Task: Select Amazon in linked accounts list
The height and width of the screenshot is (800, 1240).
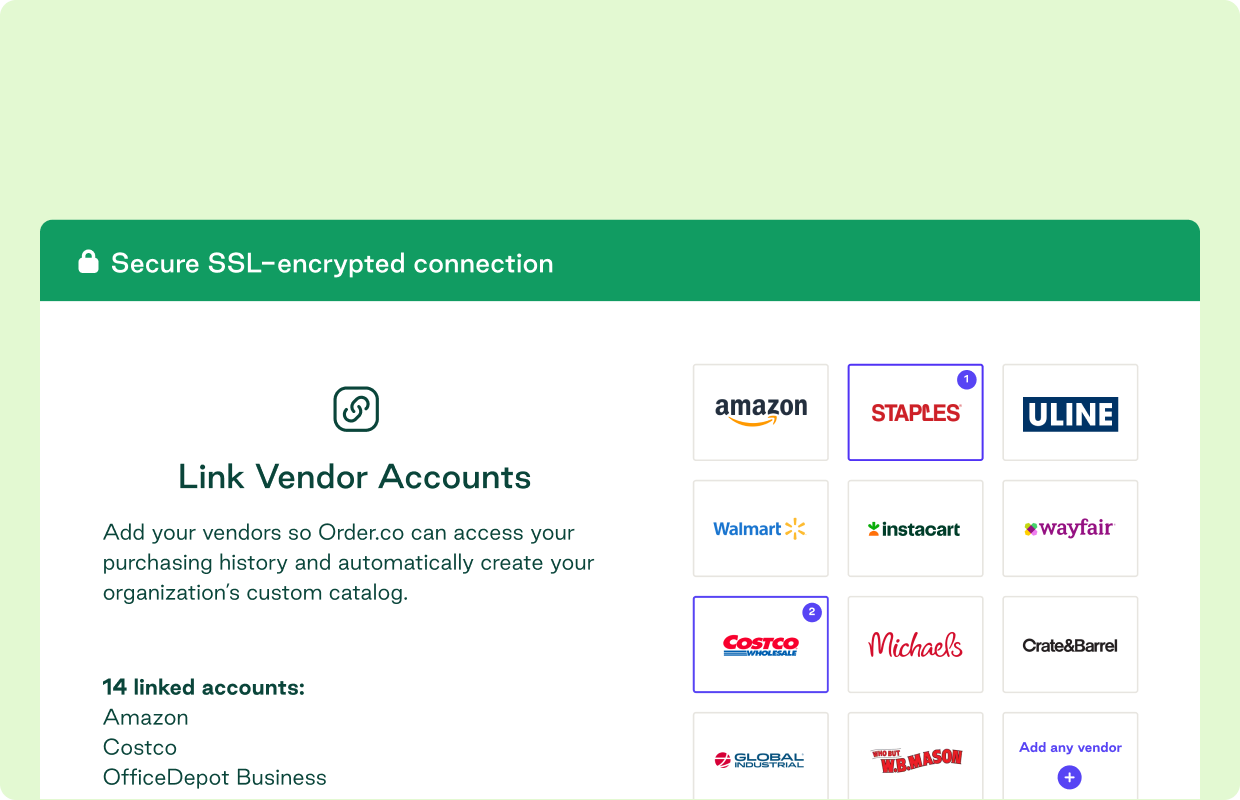Action: click(146, 717)
